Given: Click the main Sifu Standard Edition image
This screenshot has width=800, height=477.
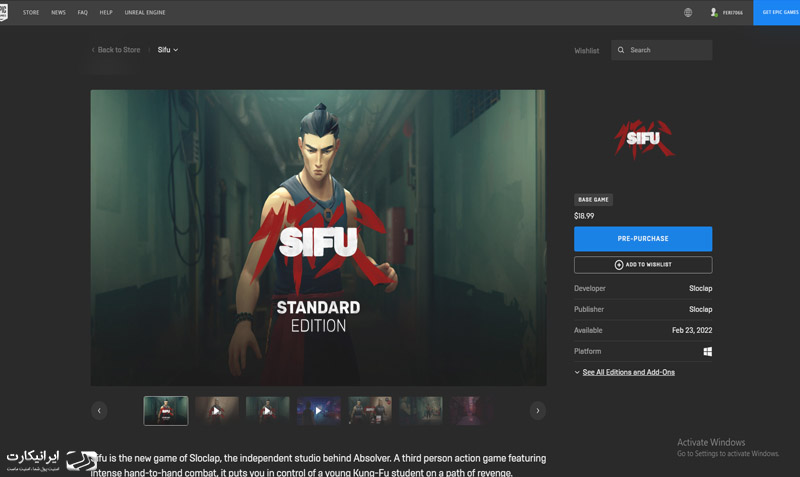Looking at the screenshot, I should 318,238.
